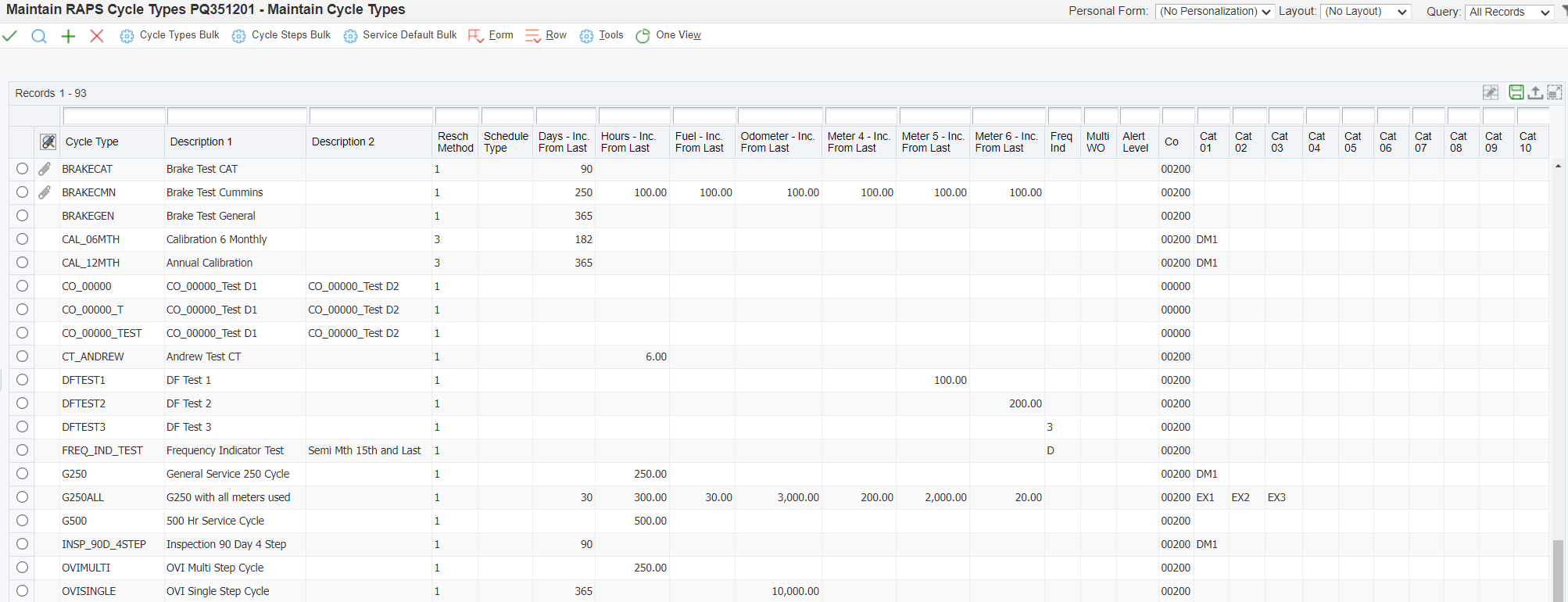Choose the radio button beside DFTEST1

22,380
